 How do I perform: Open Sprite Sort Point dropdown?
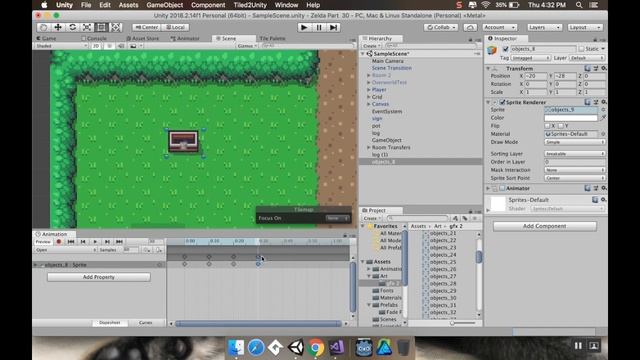(x=574, y=178)
